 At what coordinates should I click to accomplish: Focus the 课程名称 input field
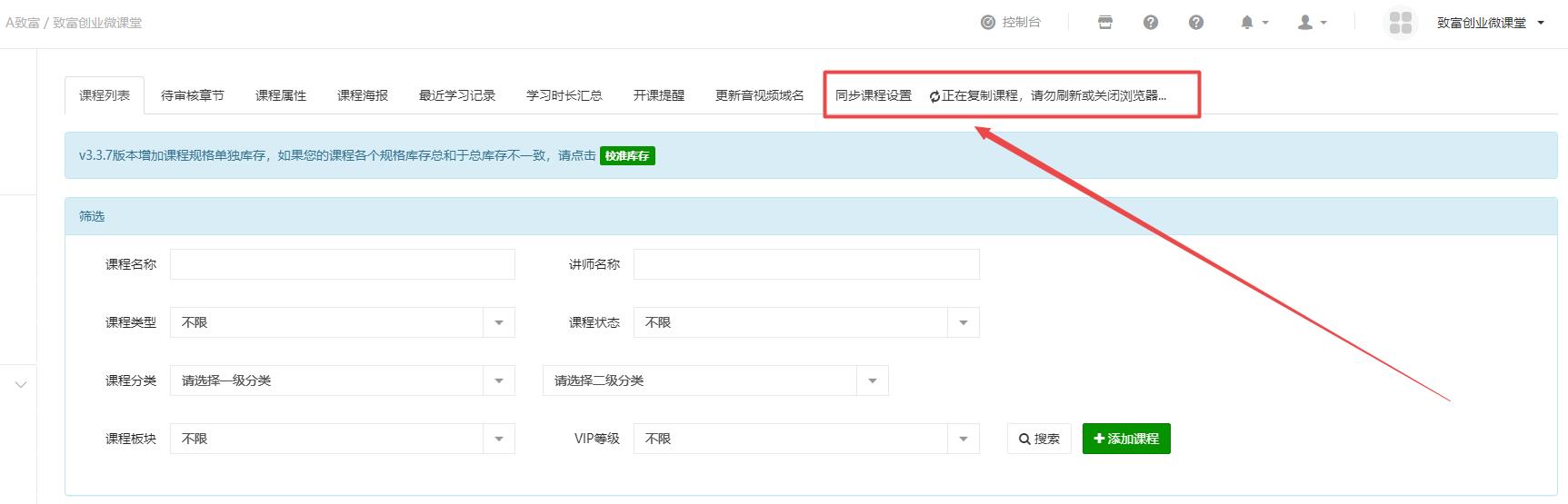pyautogui.click(x=342, y=264)
